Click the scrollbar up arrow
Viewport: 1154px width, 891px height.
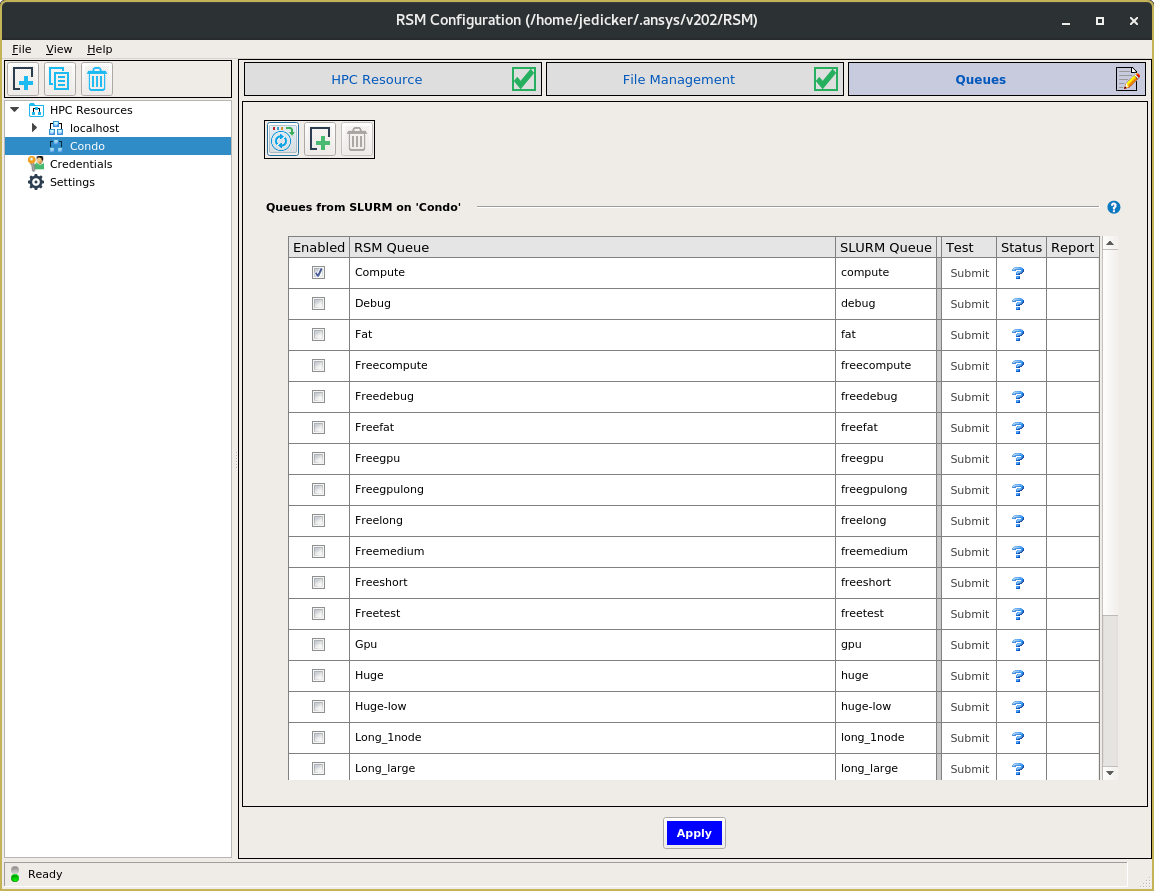1110,243
